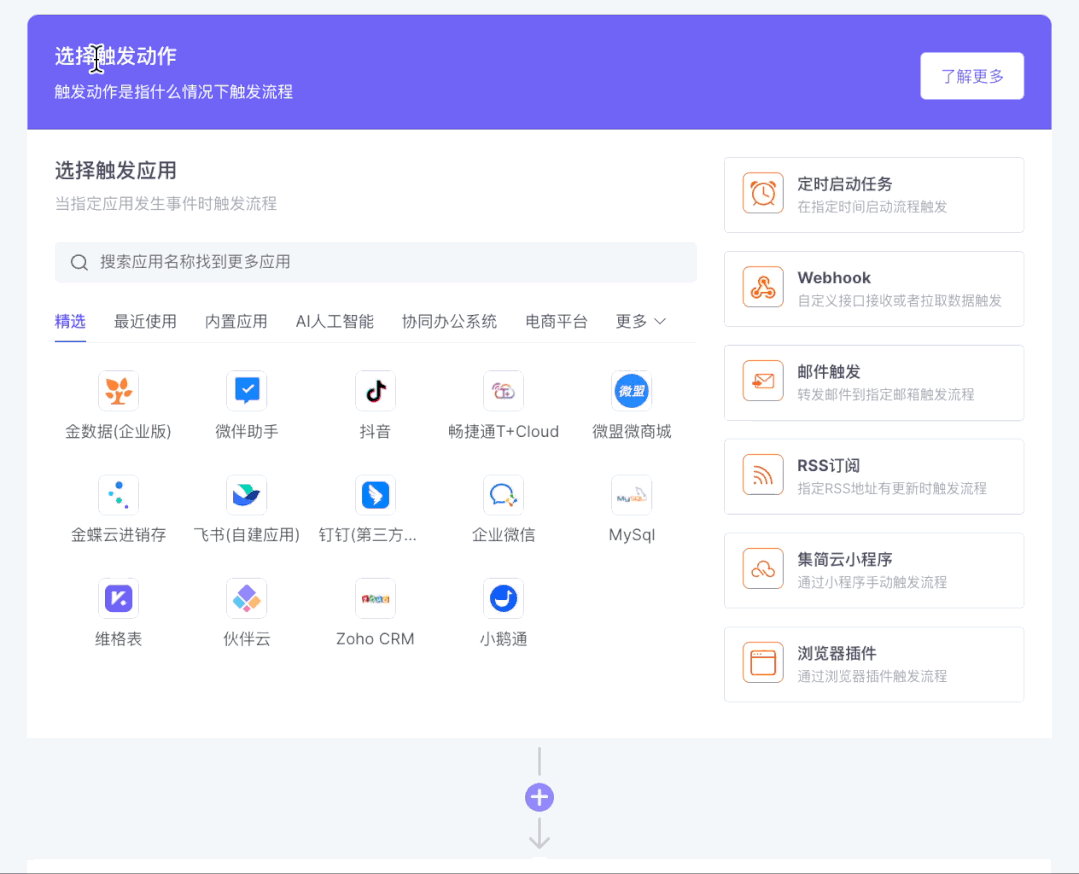Select the 伙伴云 app icon
This screenshot has height=874, width=1079.
point(246,598)
